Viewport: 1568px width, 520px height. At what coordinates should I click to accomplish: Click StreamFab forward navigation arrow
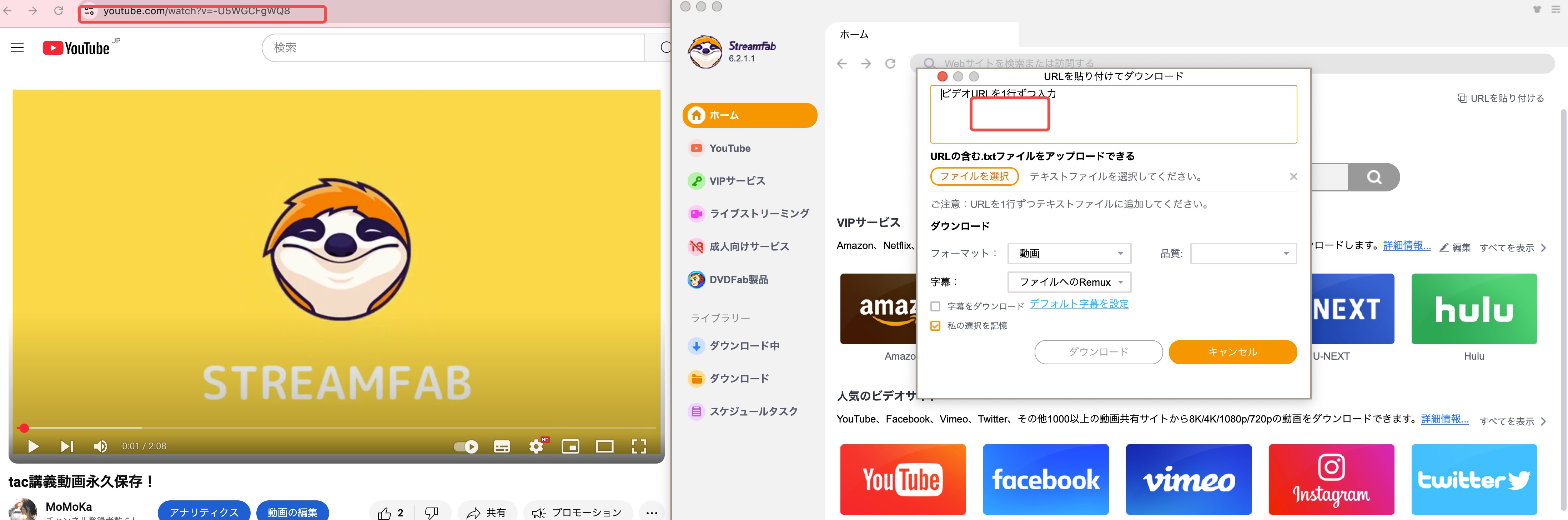click(866, 63)
